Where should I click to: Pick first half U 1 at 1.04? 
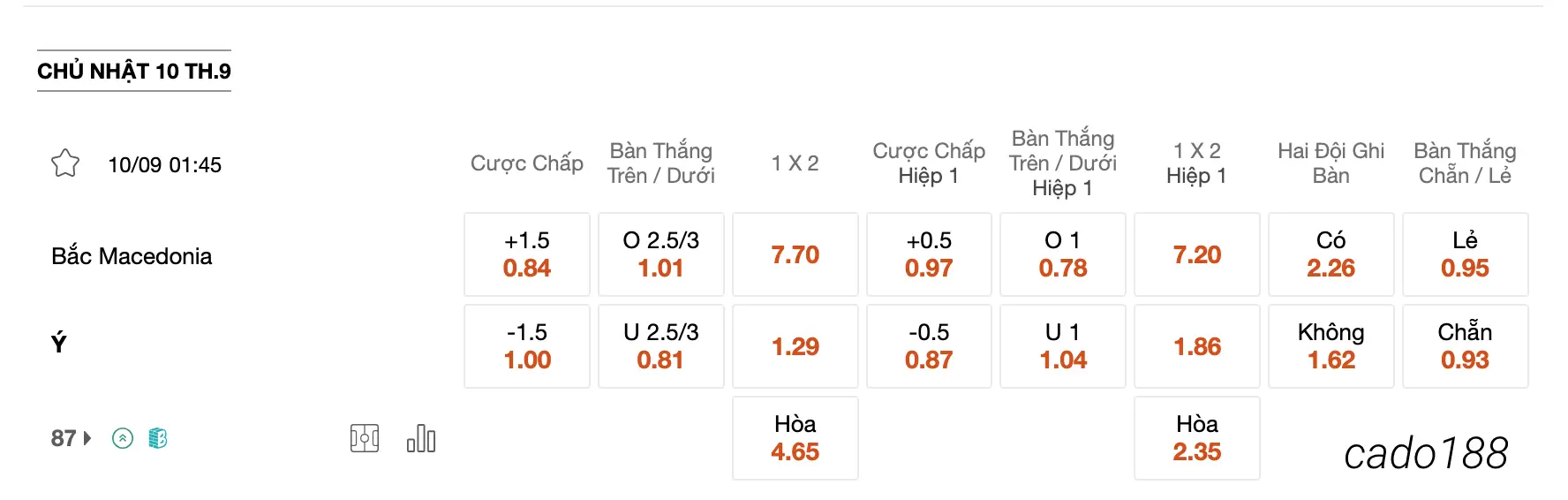coord(1063,346)
